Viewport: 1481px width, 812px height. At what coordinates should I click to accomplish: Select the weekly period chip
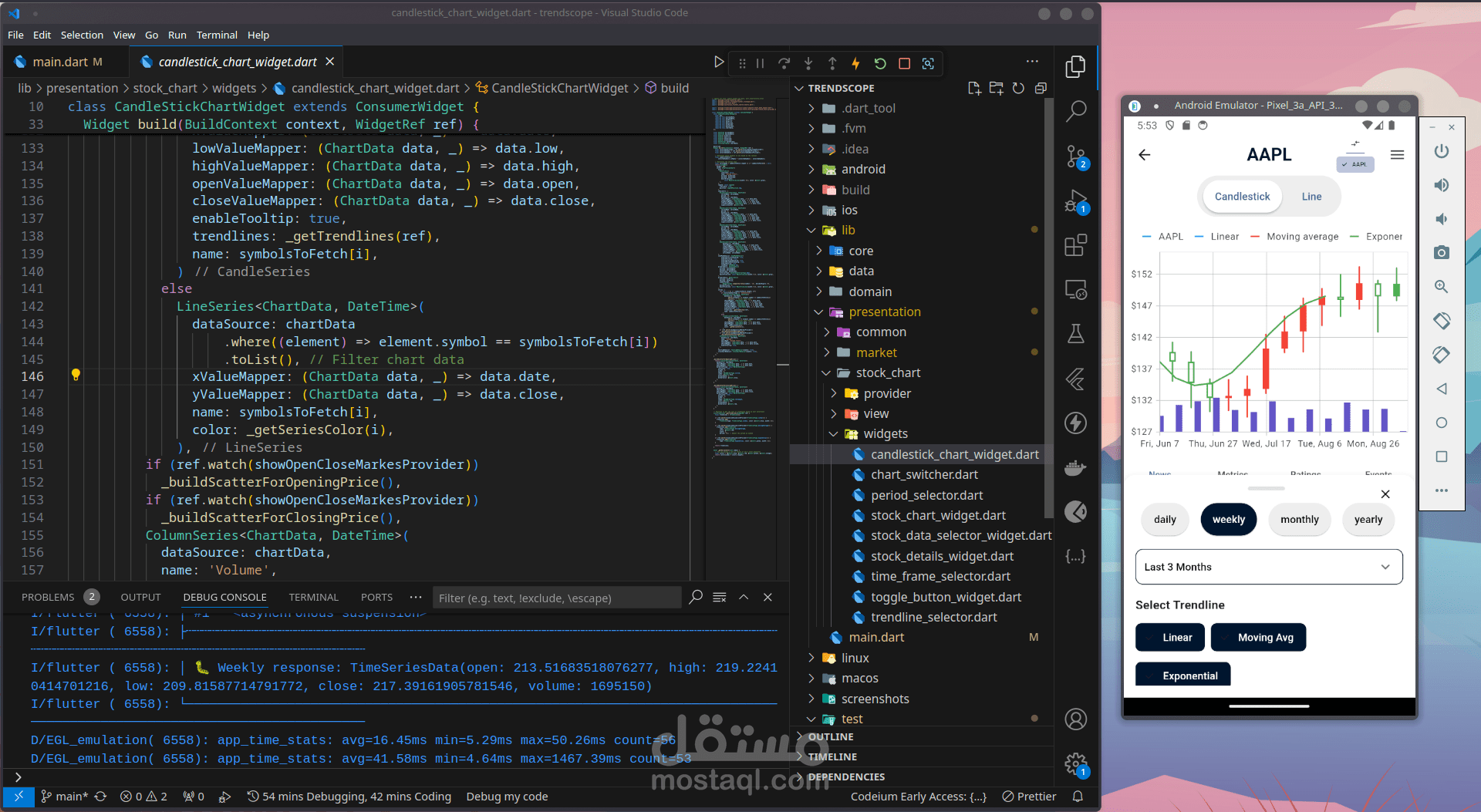tap(1229, 520)
